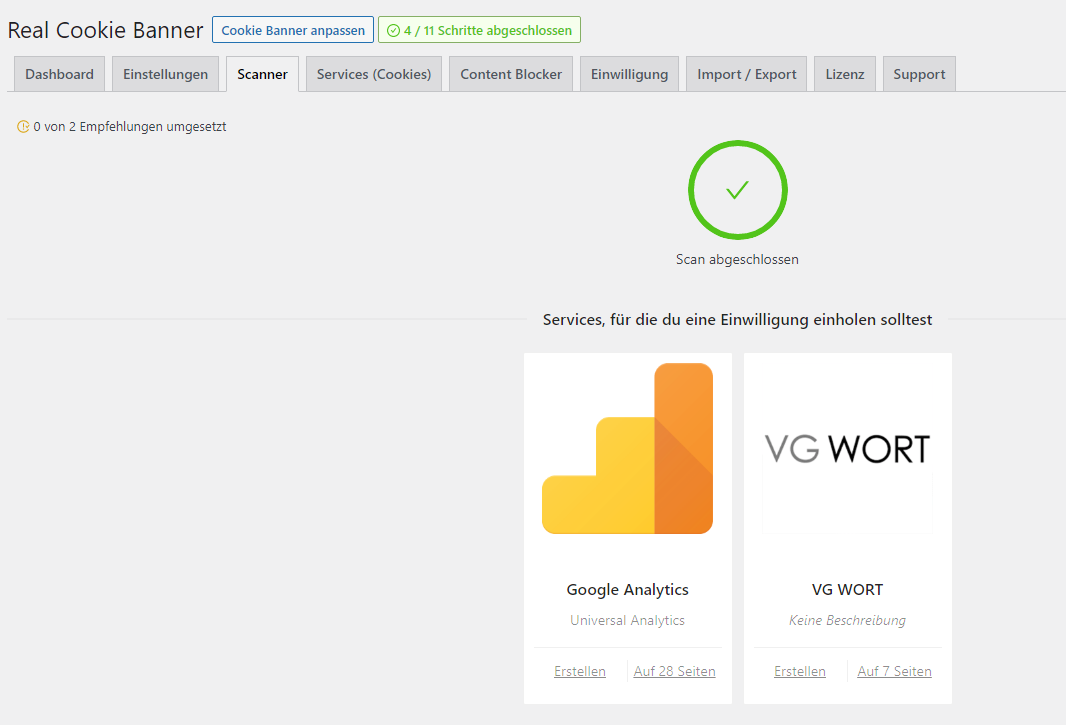Open the Services (Cookies) tab
This screenshot has height=725, width=1066.
pyautogui.click(x=374, y=74)
